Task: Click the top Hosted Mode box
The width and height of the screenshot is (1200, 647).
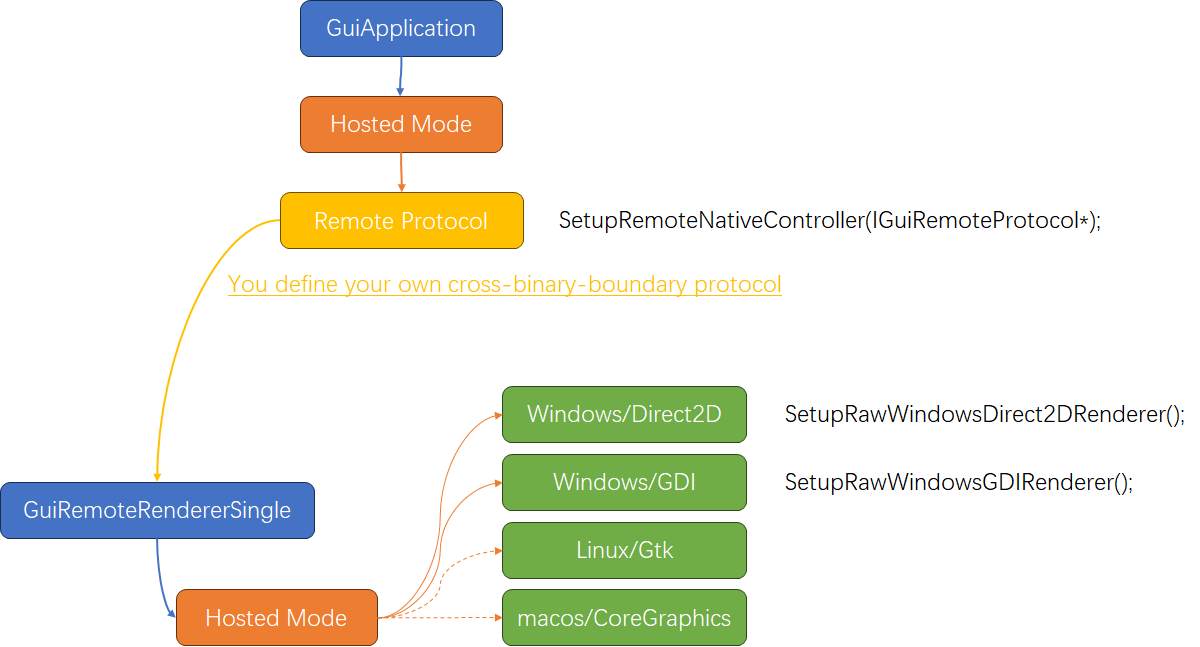Action: click(x=401, y=124)
